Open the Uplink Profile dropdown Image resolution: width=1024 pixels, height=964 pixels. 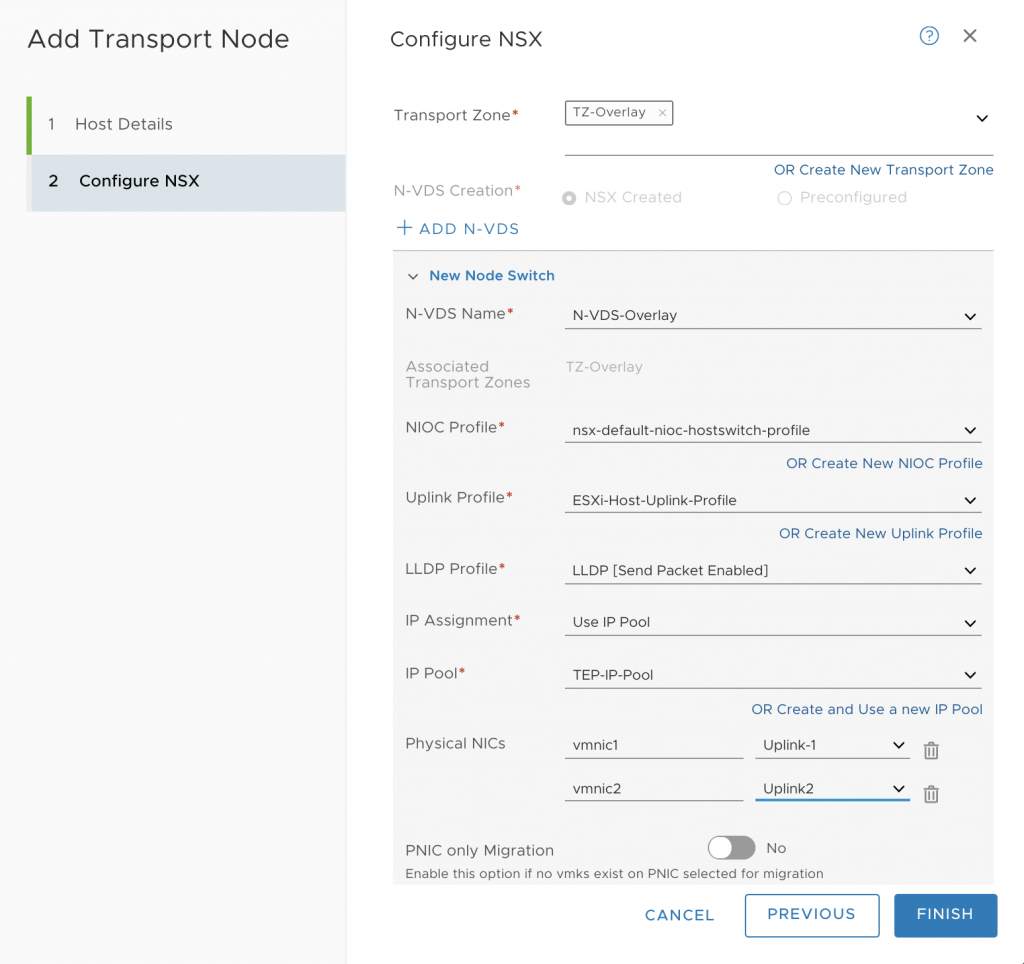point(773,500)
